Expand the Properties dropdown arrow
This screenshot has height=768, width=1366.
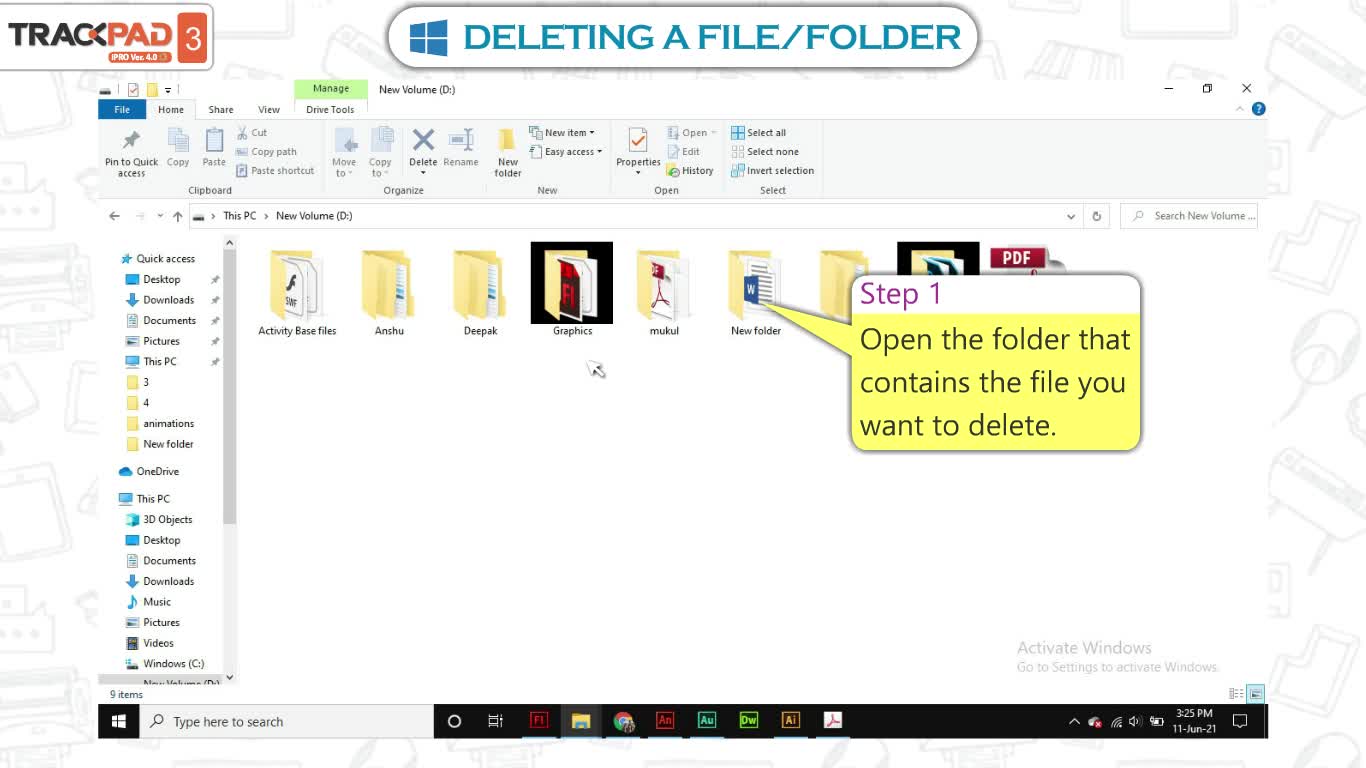click(638, 174)
